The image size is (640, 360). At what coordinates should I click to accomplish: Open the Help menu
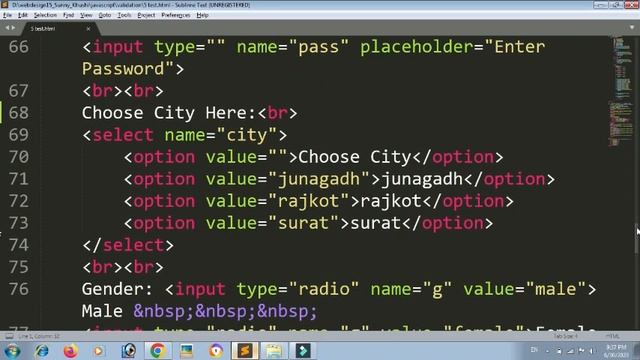click(x=202, y=15)
